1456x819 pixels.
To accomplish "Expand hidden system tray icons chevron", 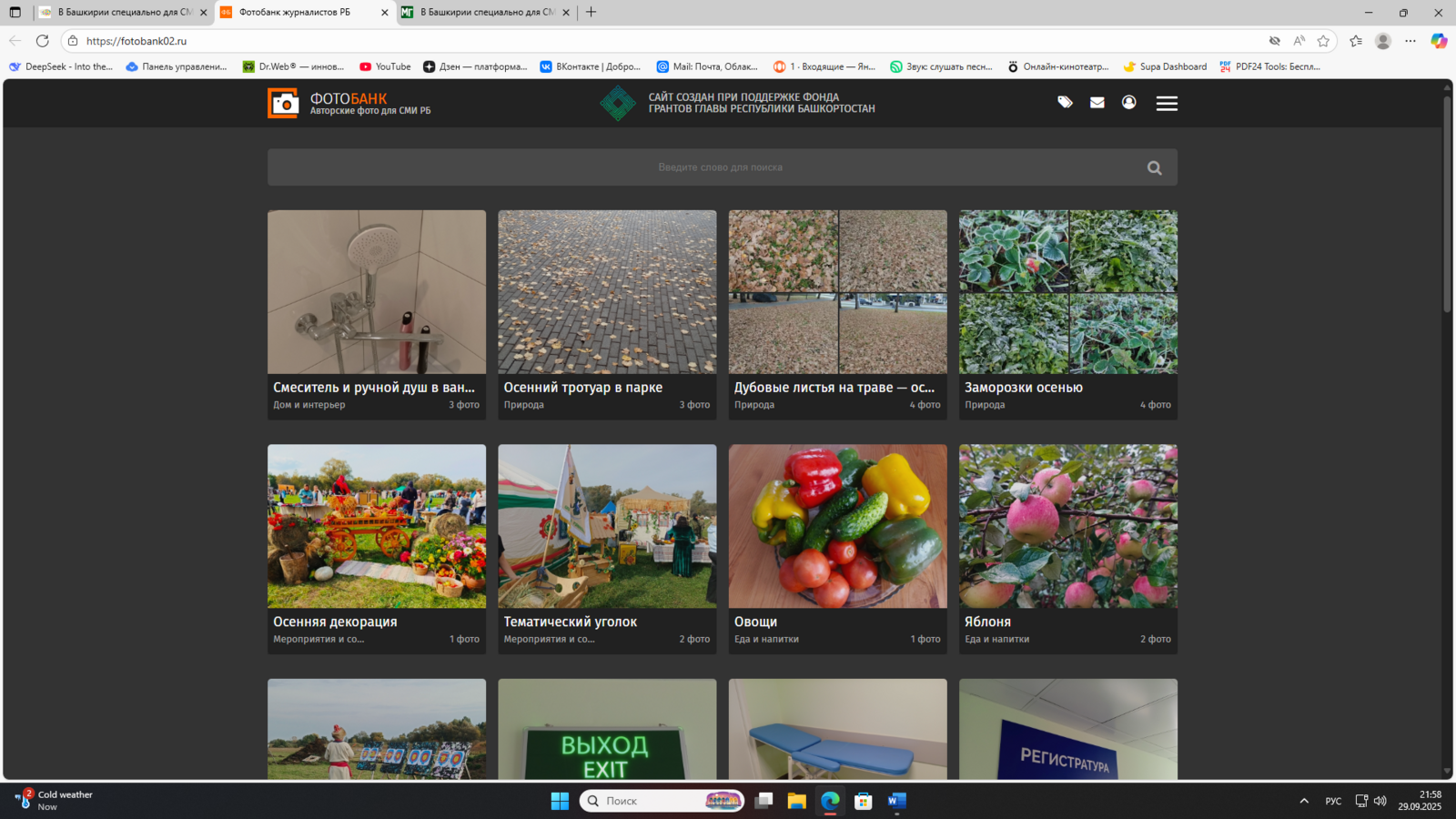I will (1304, 801).
